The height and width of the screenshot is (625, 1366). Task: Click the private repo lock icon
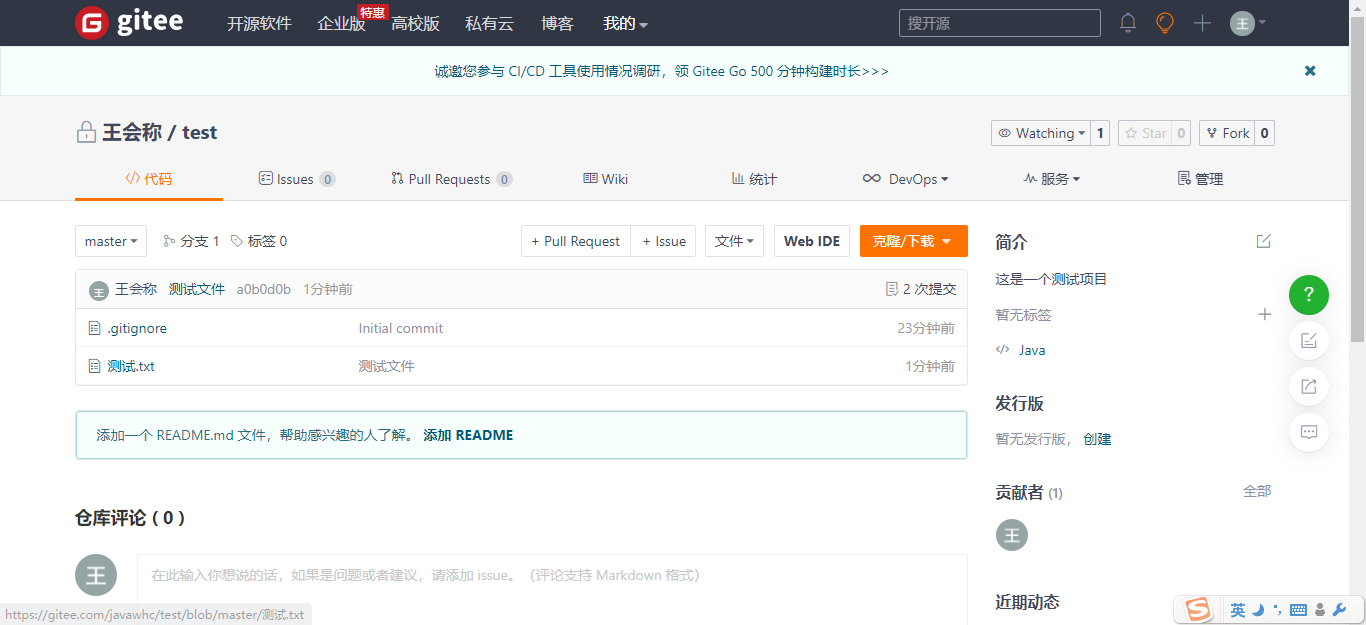(x=86, y=132)
